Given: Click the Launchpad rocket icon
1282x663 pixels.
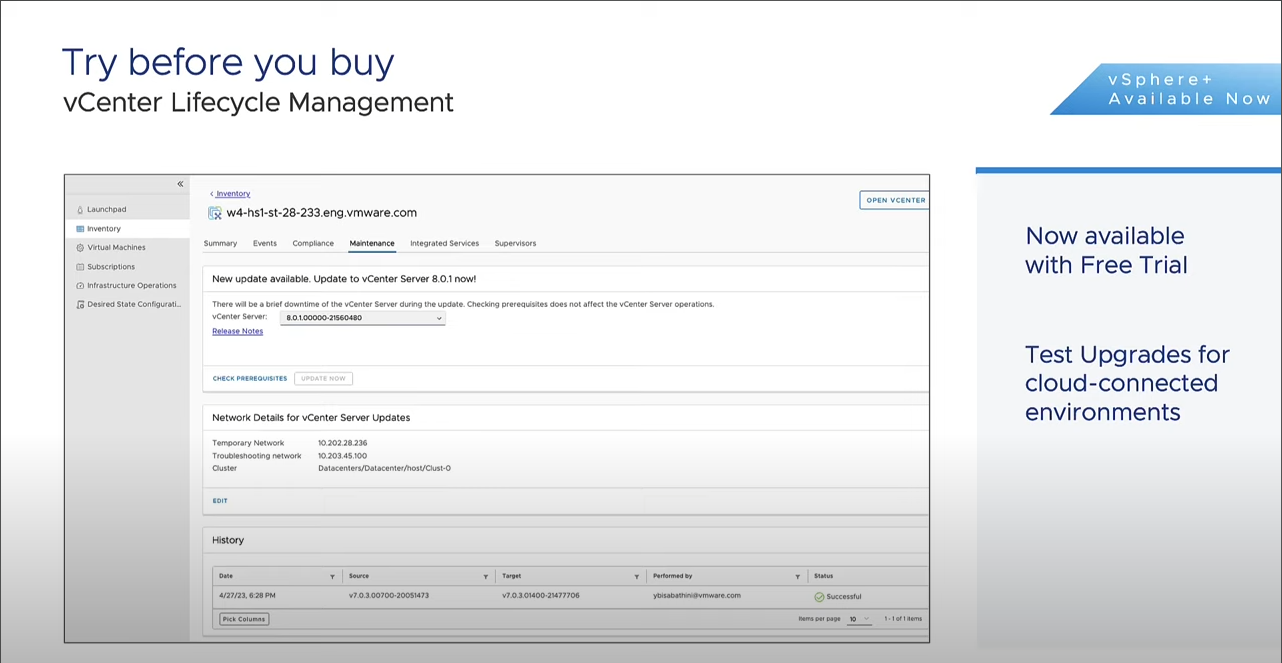Looking at the screenshot, I should click(80, 210).
